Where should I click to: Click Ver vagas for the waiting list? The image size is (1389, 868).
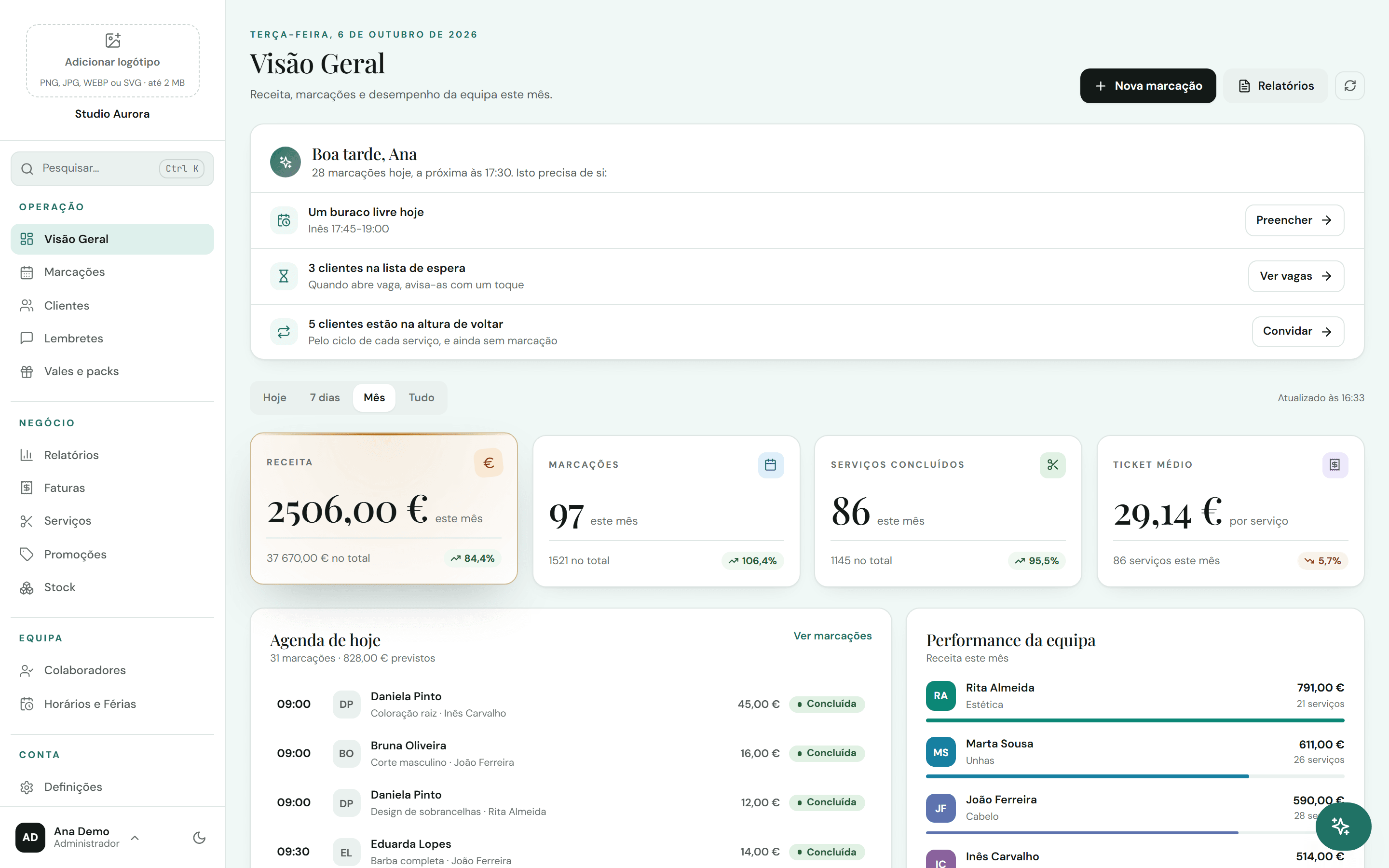tap(1296, 276)
